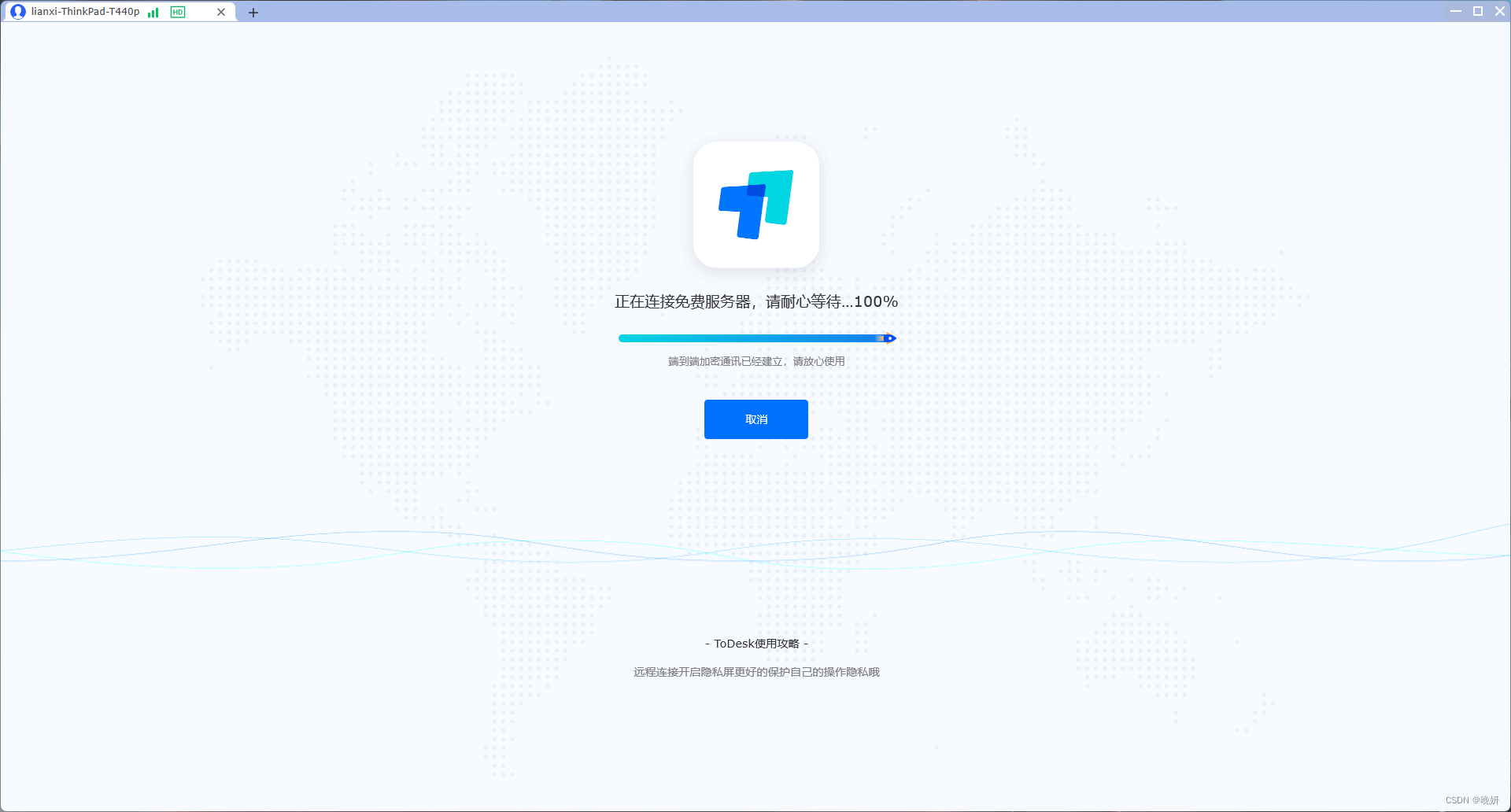The height and width of the screenshot is (812, 1511).
Task: Open the ToDesk使用攻略 guide link
Action: tap(756, 643)
